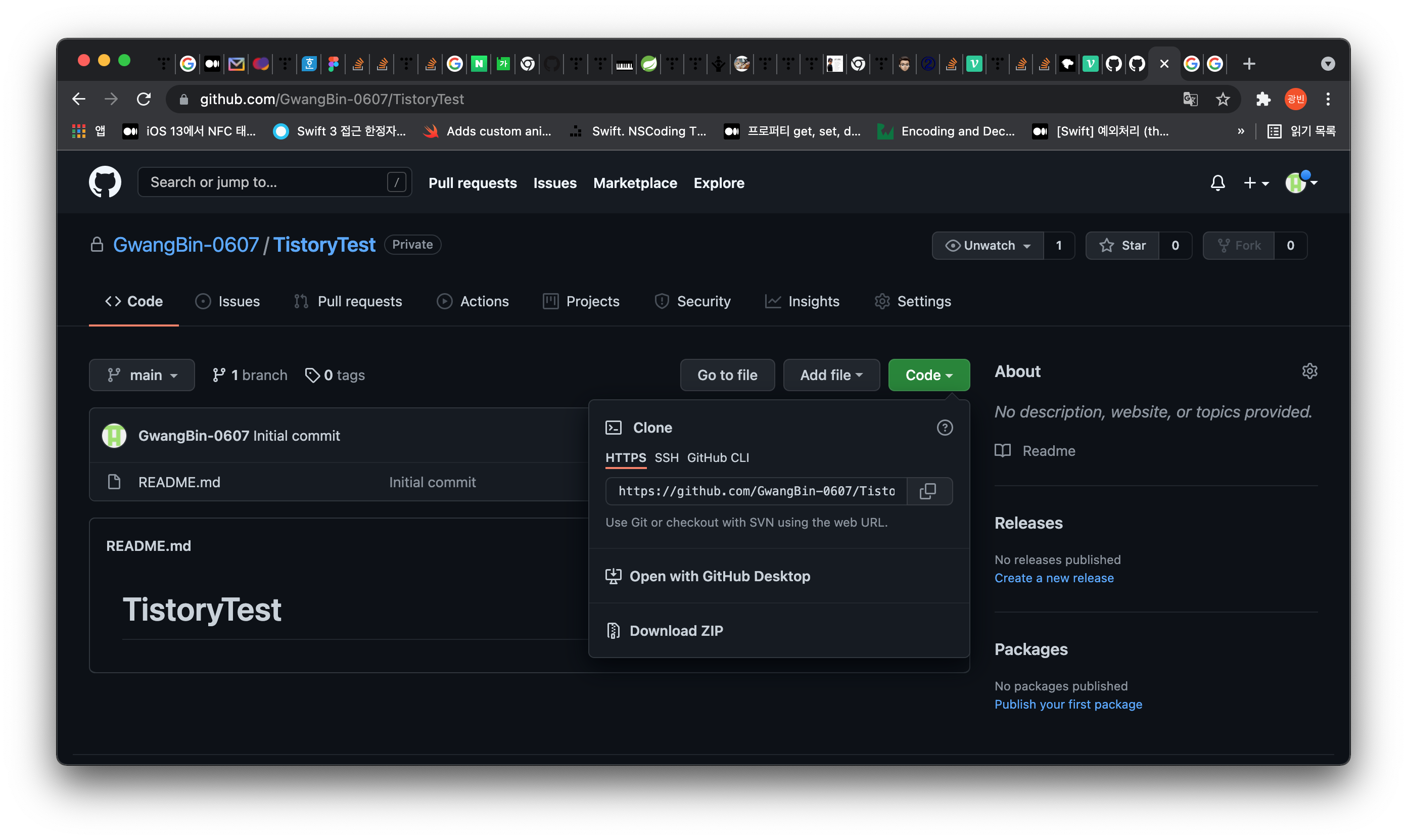
Task: Toggle the Unwatch button
Action: point(988,246)
